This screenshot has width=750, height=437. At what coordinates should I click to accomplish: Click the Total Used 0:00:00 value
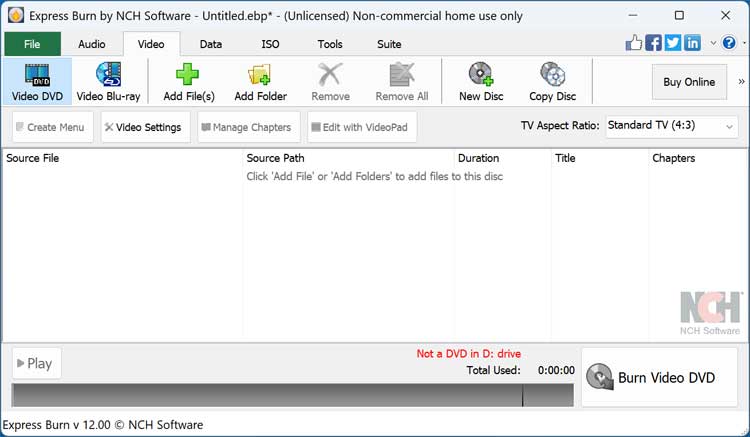click(556, 370)
